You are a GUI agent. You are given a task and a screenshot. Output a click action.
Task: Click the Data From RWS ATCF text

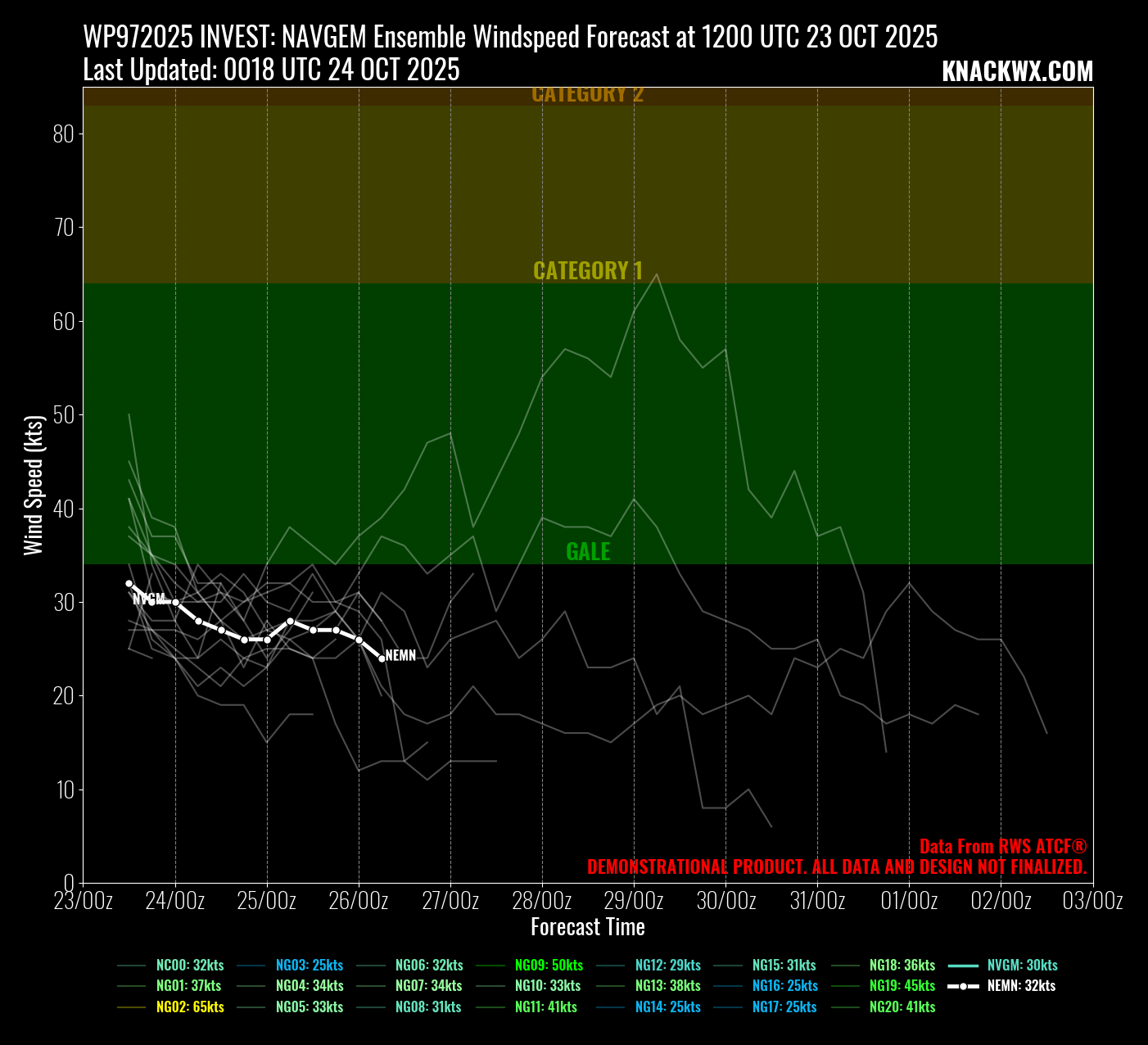(x=1002, y=847)
